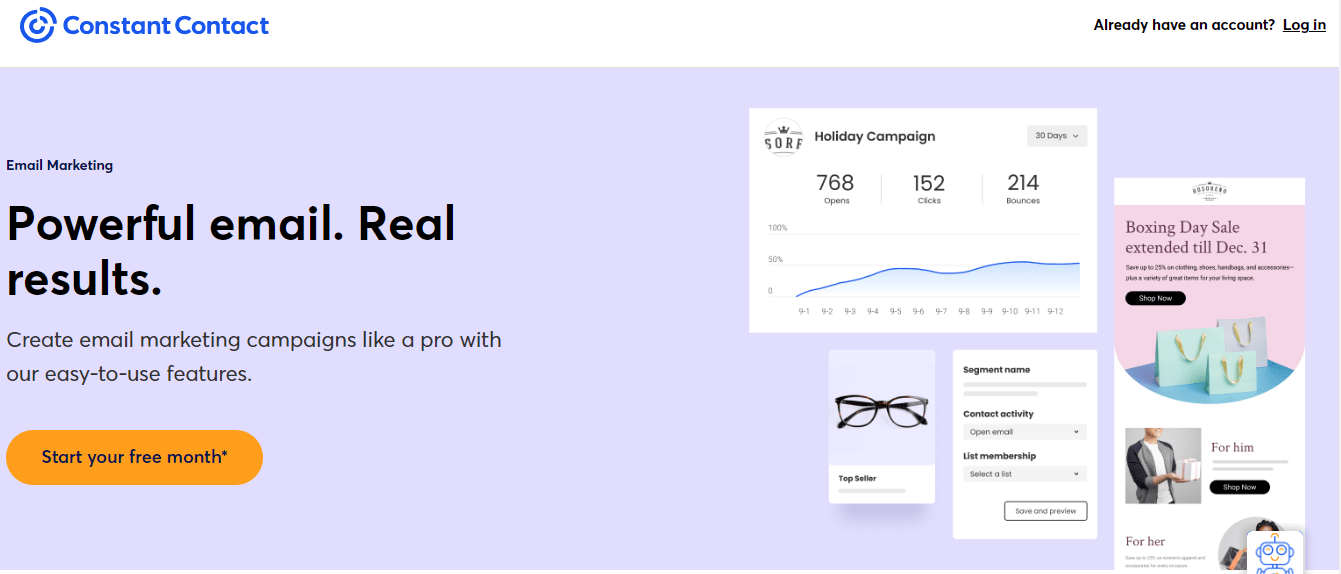Open the 30 Days dropdown

pos(1057,136)
